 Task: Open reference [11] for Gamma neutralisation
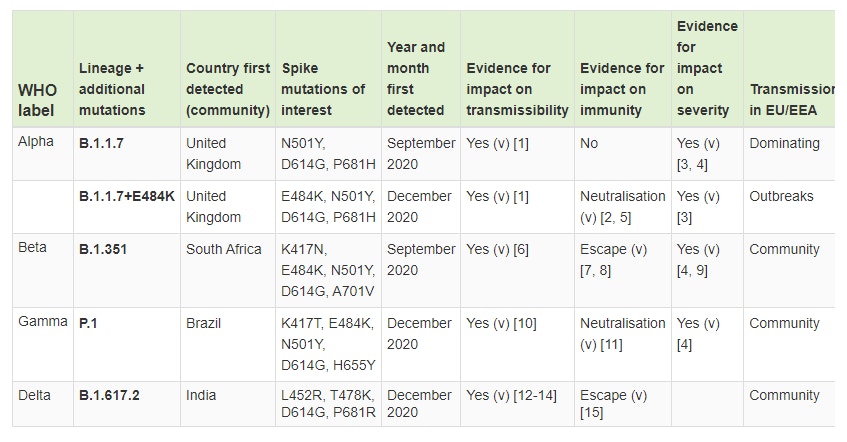pos(612,344)
